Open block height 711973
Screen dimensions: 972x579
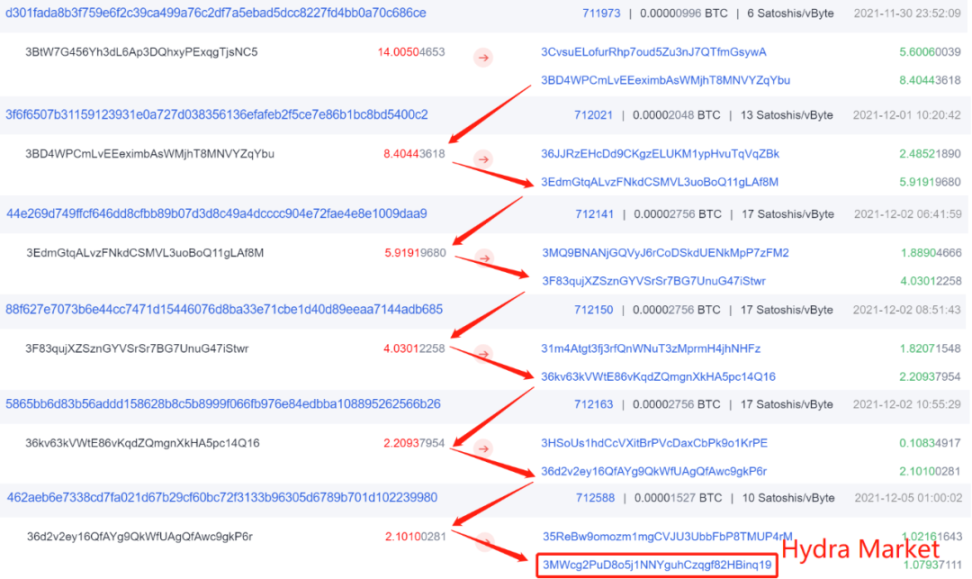coord(601,14)
